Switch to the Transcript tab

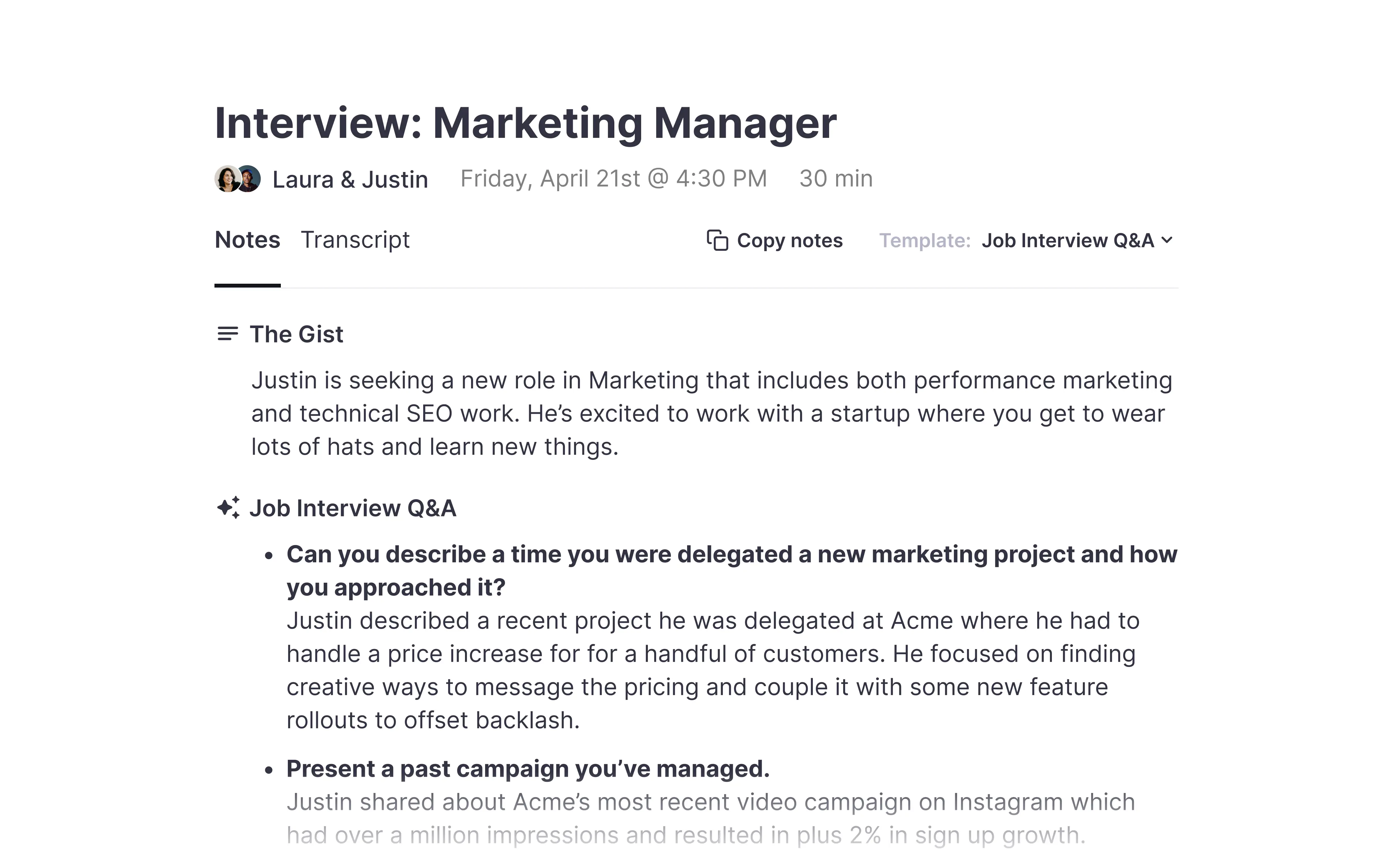coord(355,239)
